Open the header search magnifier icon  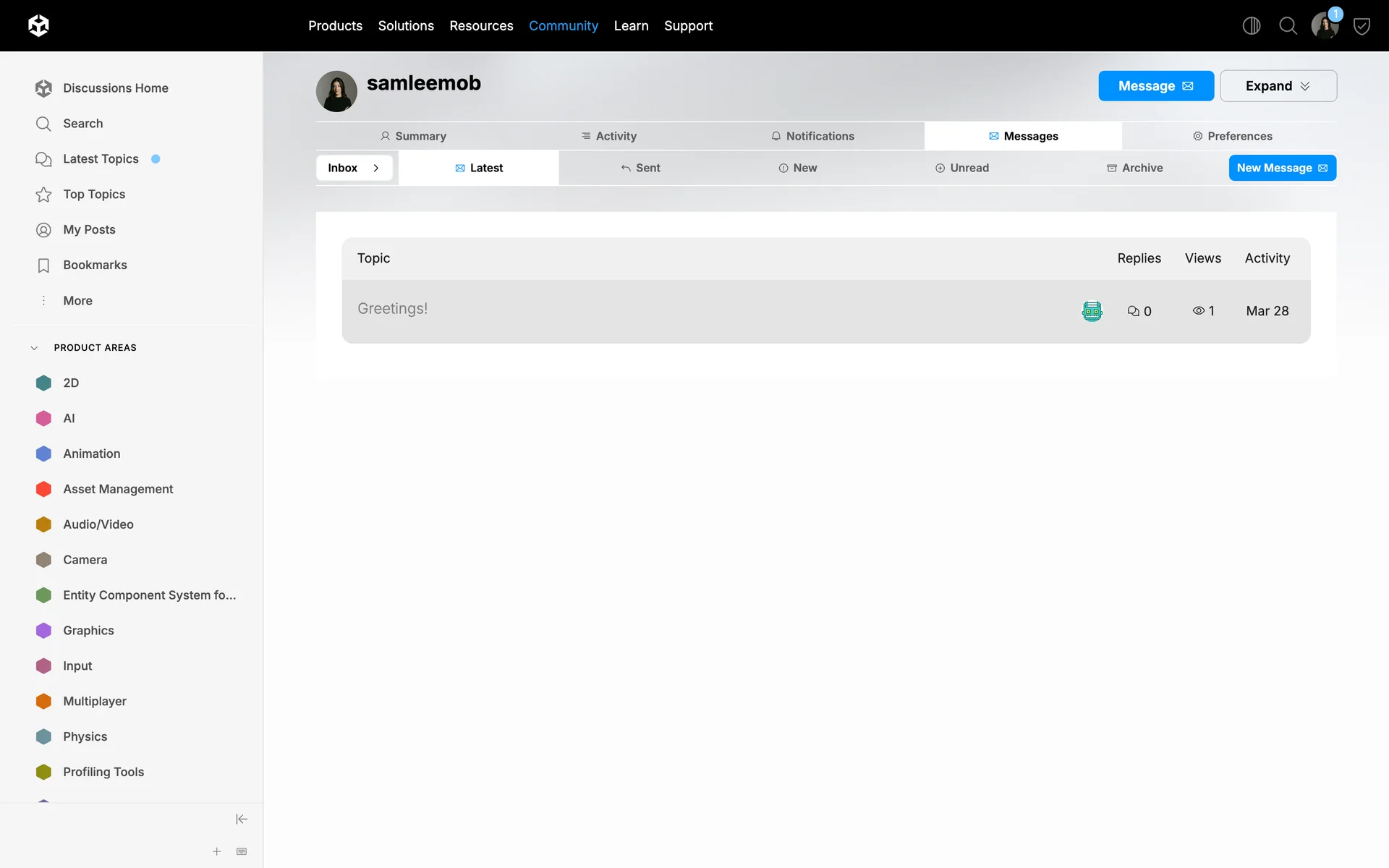pyautogui.click(x=1288, y=26)
